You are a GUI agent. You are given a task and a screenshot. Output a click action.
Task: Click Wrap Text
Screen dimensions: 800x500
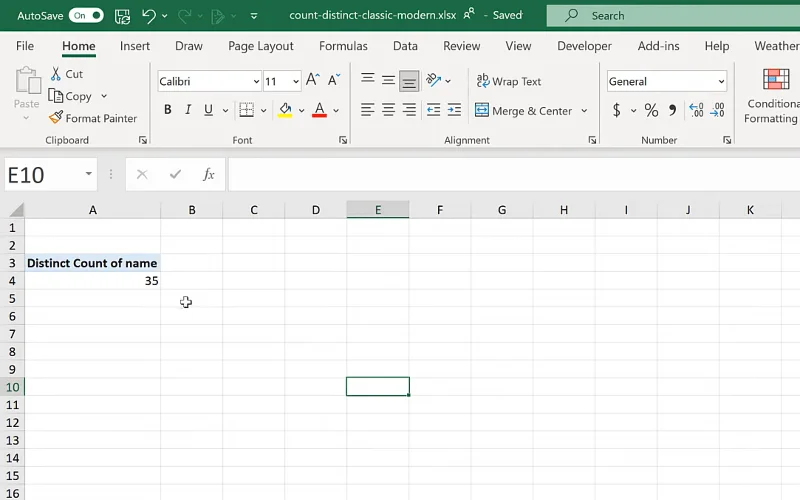point(509,81)
